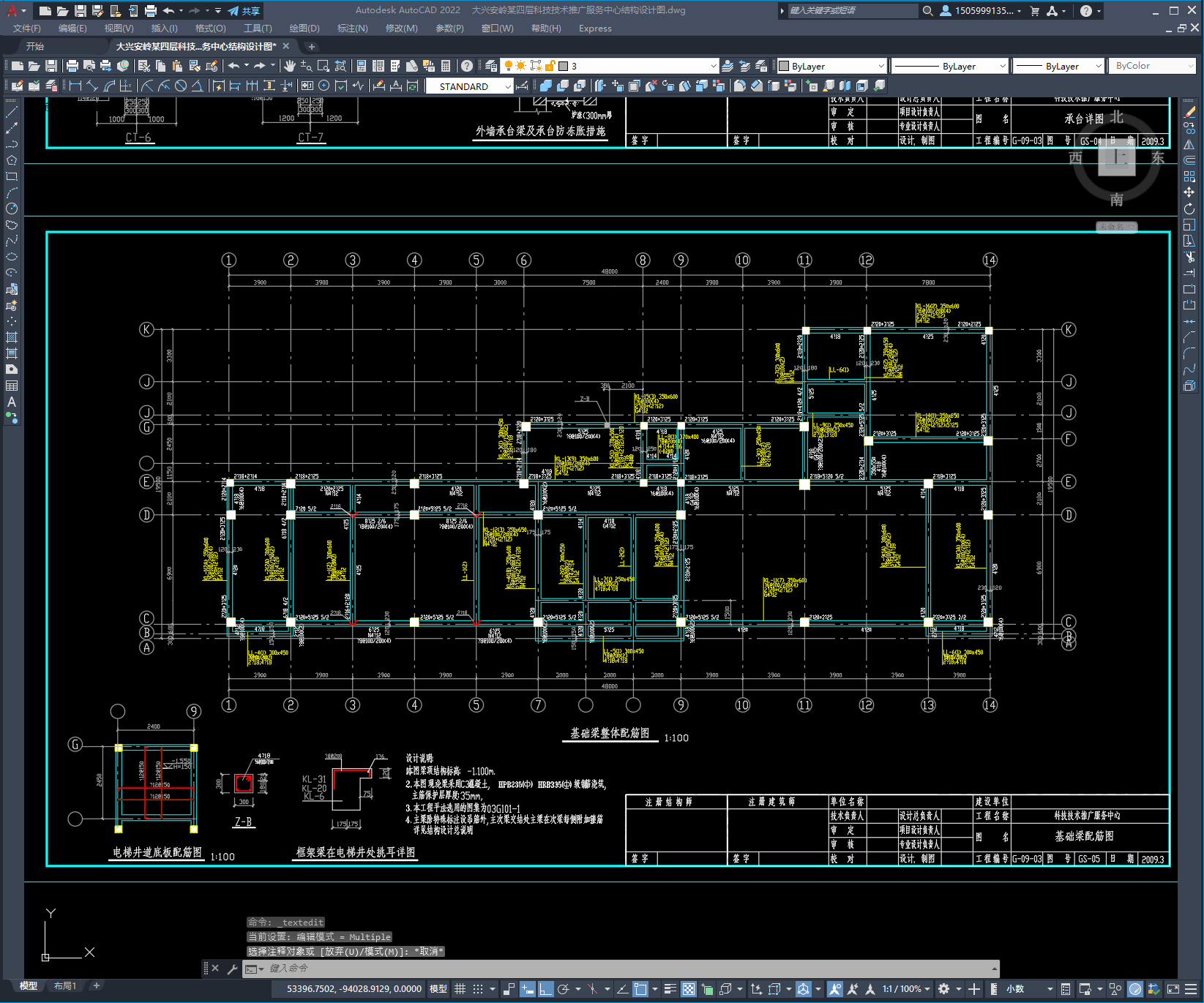
Task: Click the Plot printer icon in Standard toolbar
Action: pyautogui.click(x=72, y=66)
